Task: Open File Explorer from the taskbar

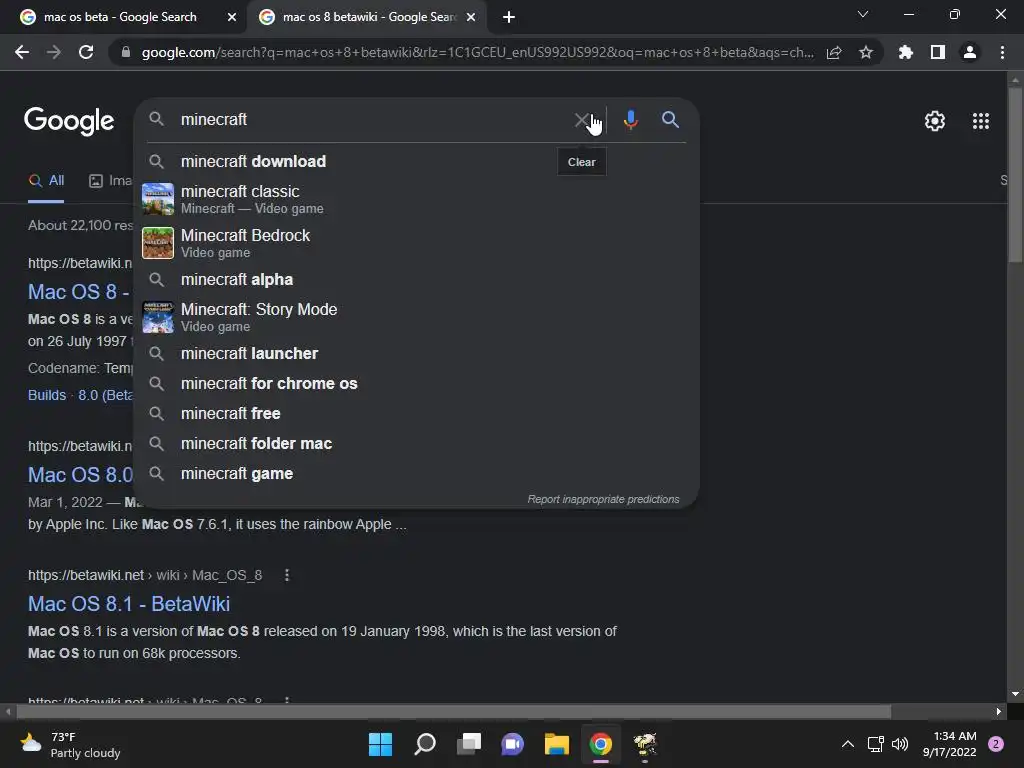Action: [x=557, y=744]
